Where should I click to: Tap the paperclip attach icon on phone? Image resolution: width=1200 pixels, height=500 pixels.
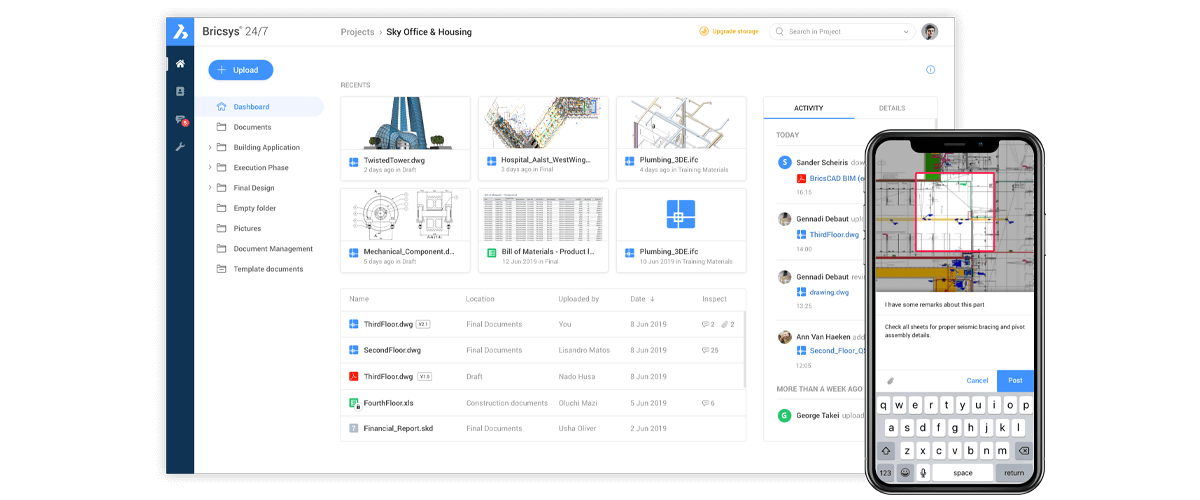(x=890, y=381)
